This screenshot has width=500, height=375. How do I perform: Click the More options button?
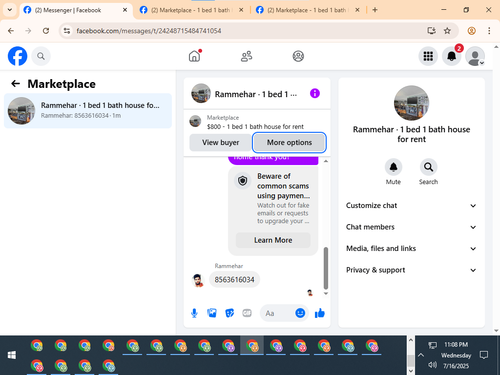click(289, 142)
